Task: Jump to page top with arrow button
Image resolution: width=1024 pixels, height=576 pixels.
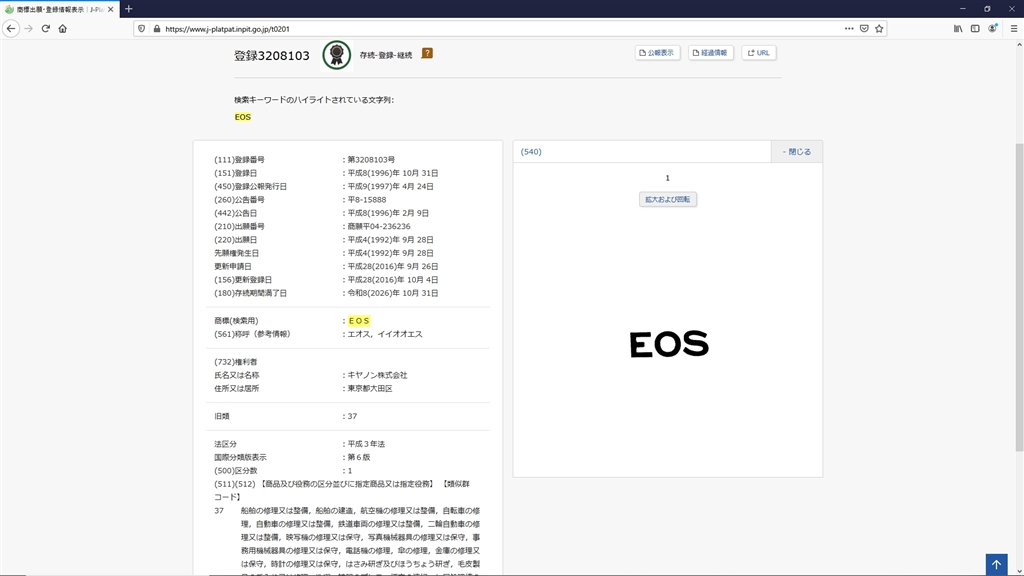Action: pyautogui.click(x=997, y=564)
